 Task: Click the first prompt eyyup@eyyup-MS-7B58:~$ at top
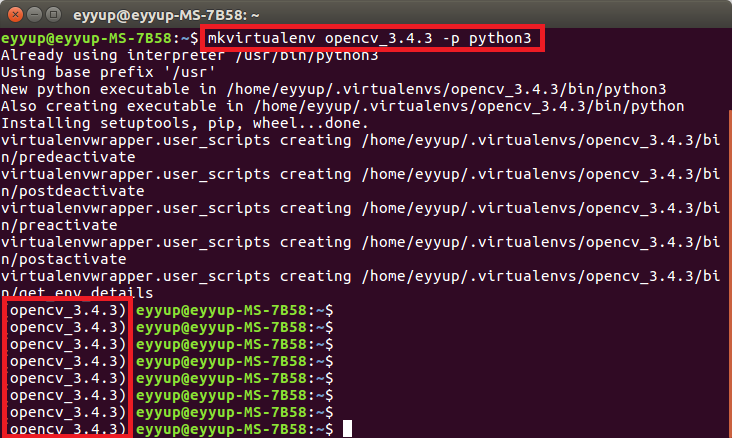pyautogui.click(x=100, y=38)
